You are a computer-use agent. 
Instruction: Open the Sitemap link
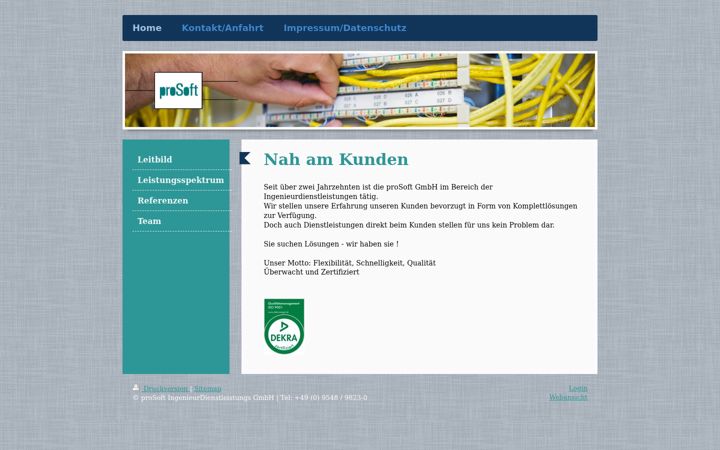pyautogui.click(x=208, y=388)
